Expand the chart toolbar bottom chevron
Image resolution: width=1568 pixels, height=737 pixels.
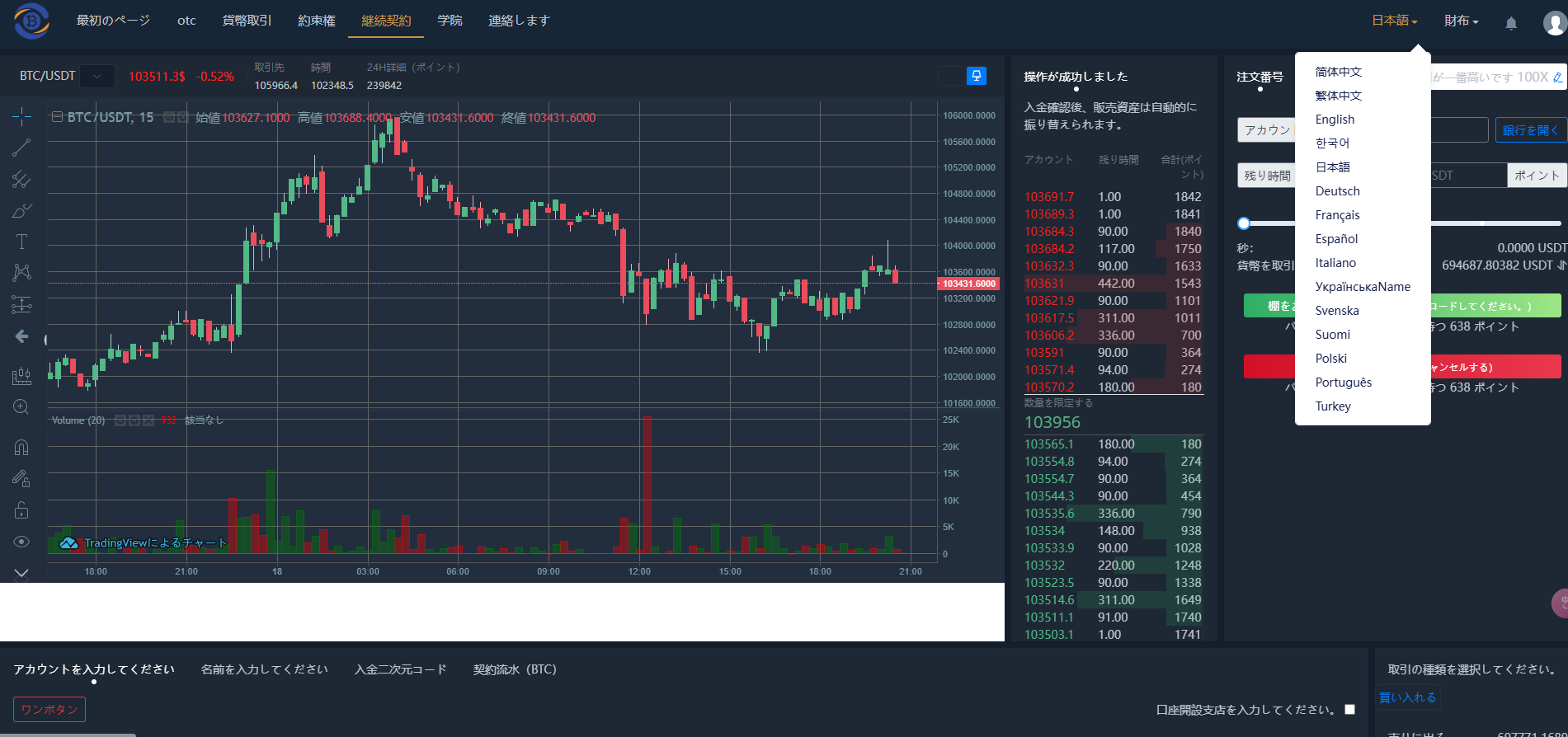pyautogui.click(x=21, y=573)
